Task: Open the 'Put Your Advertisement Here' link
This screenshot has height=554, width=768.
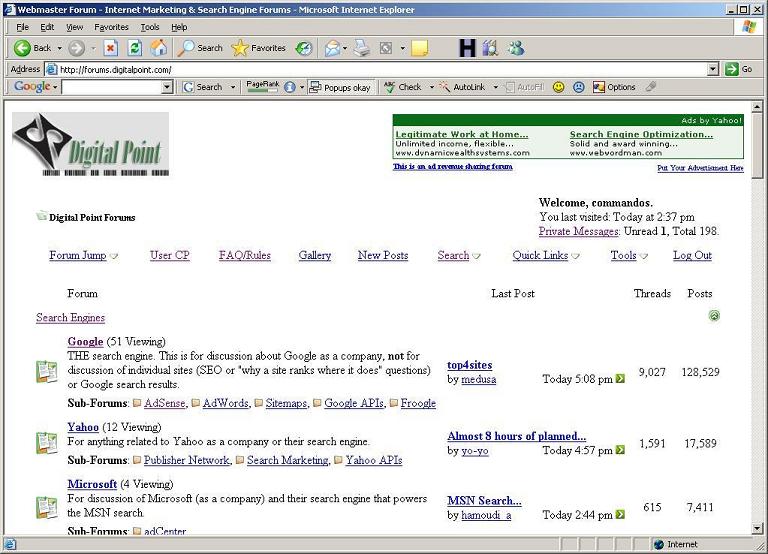Action: pyautogui.click(x=700, y=168)
